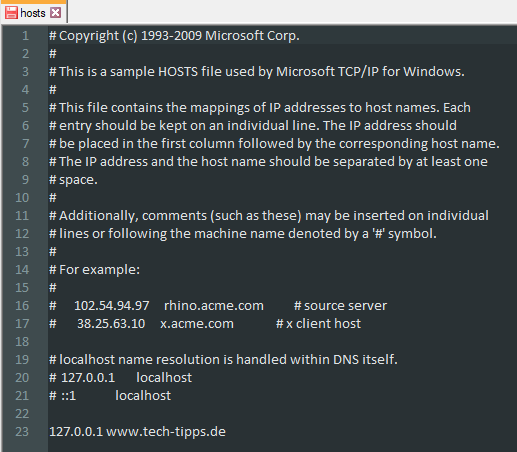Viewport: 517px width, 452px height.
Task: Click '# space.' text on line 9
Action: tap(73, 180)
